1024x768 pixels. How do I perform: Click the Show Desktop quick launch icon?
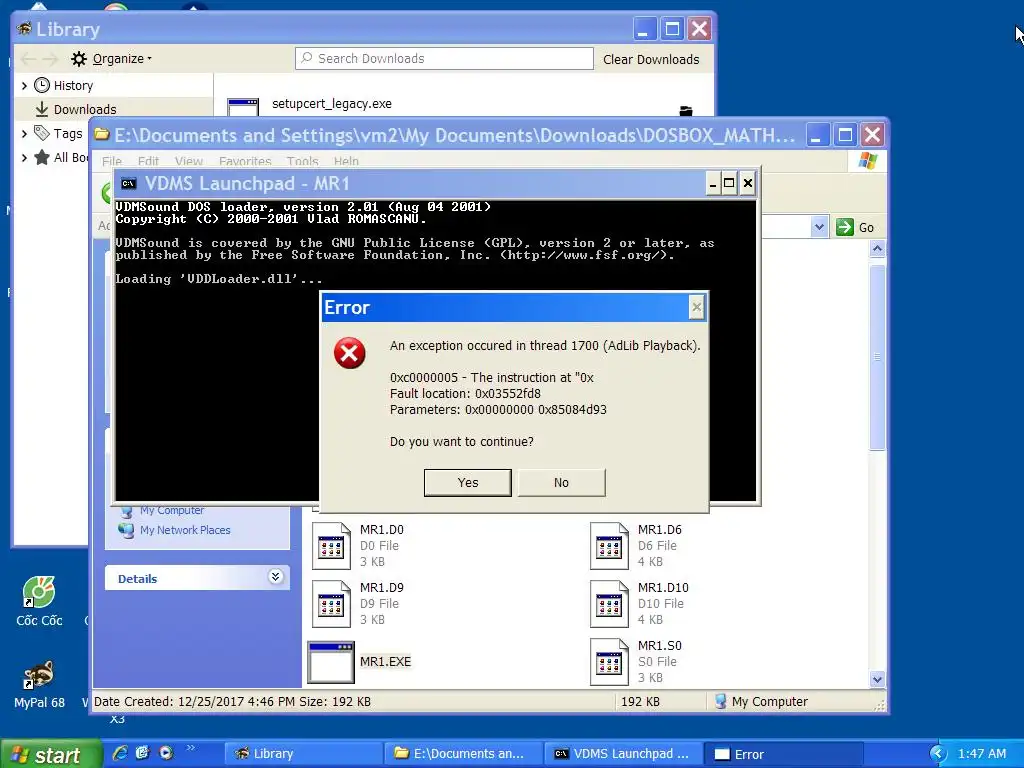(x=143, y=753)
